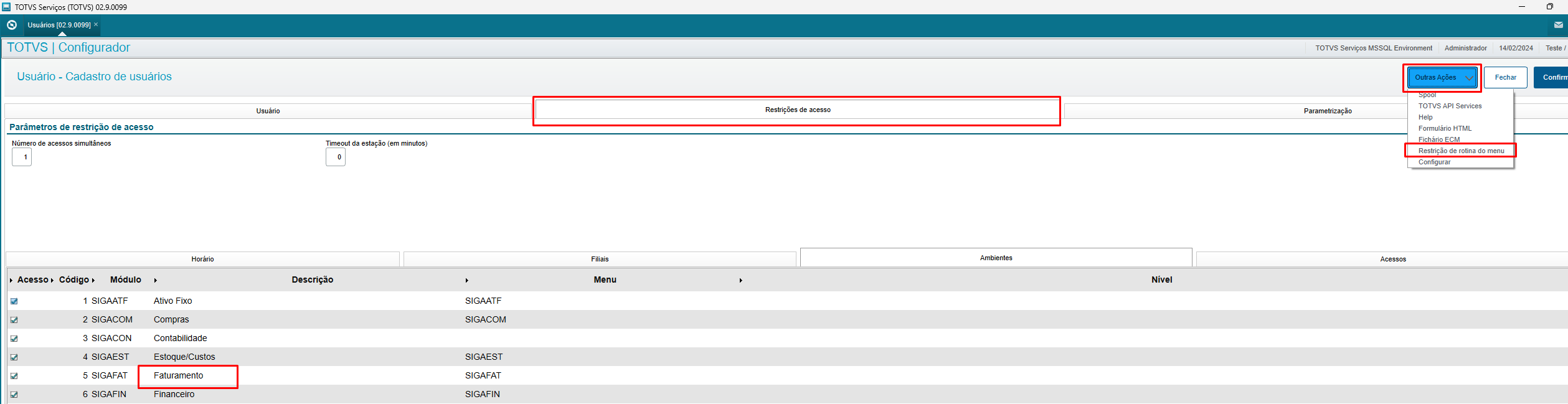The image size is (1568, 404).
Task: Open the mail envelope icon
Action: 1558,25
